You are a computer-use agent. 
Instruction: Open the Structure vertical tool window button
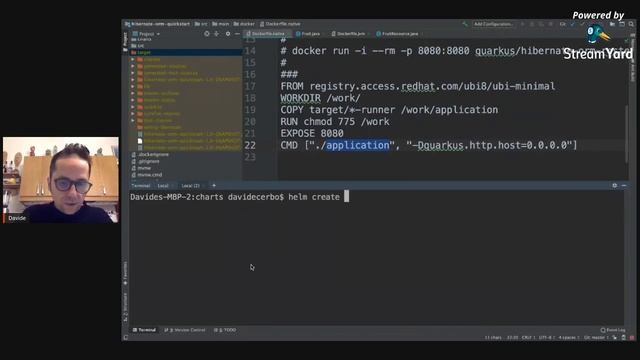point(125,307)
